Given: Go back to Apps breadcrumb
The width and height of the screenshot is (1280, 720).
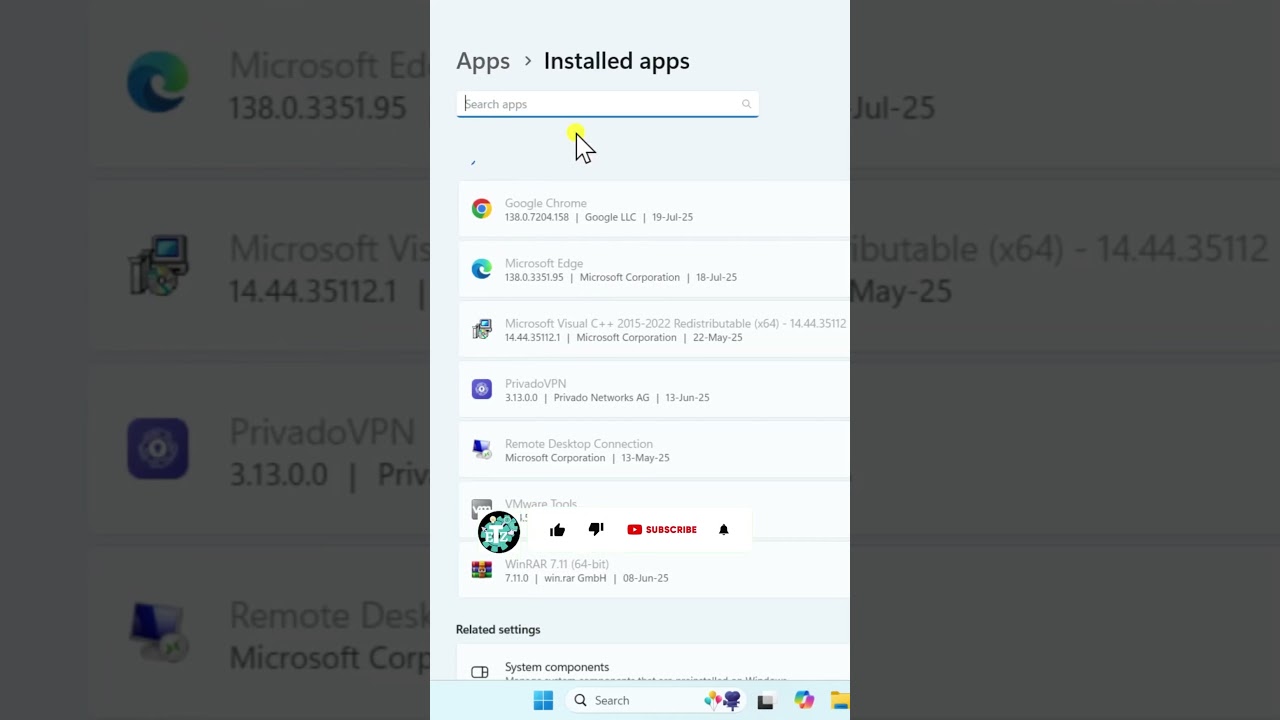Looking at the screenshot, I should (x=483, y=61).
